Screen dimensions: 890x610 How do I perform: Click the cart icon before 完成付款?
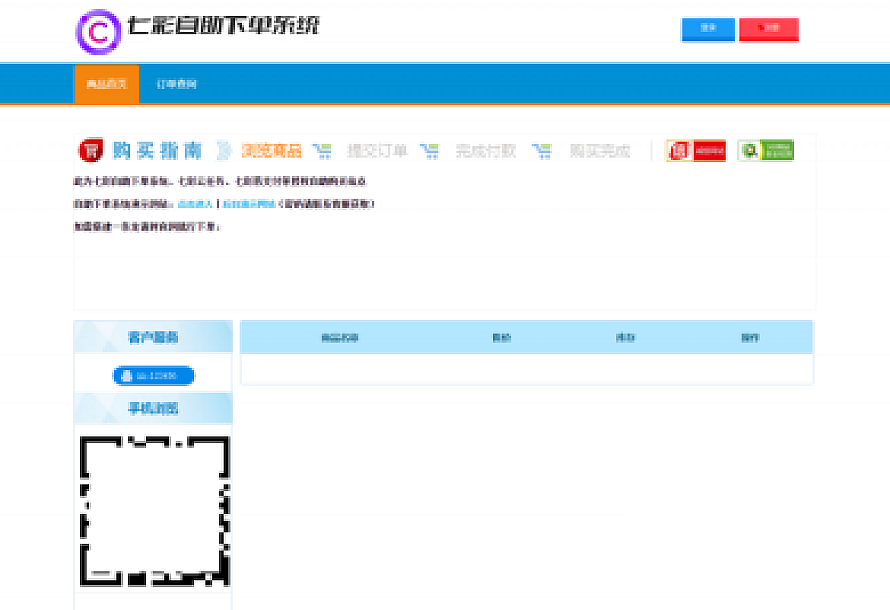(430, 151)
